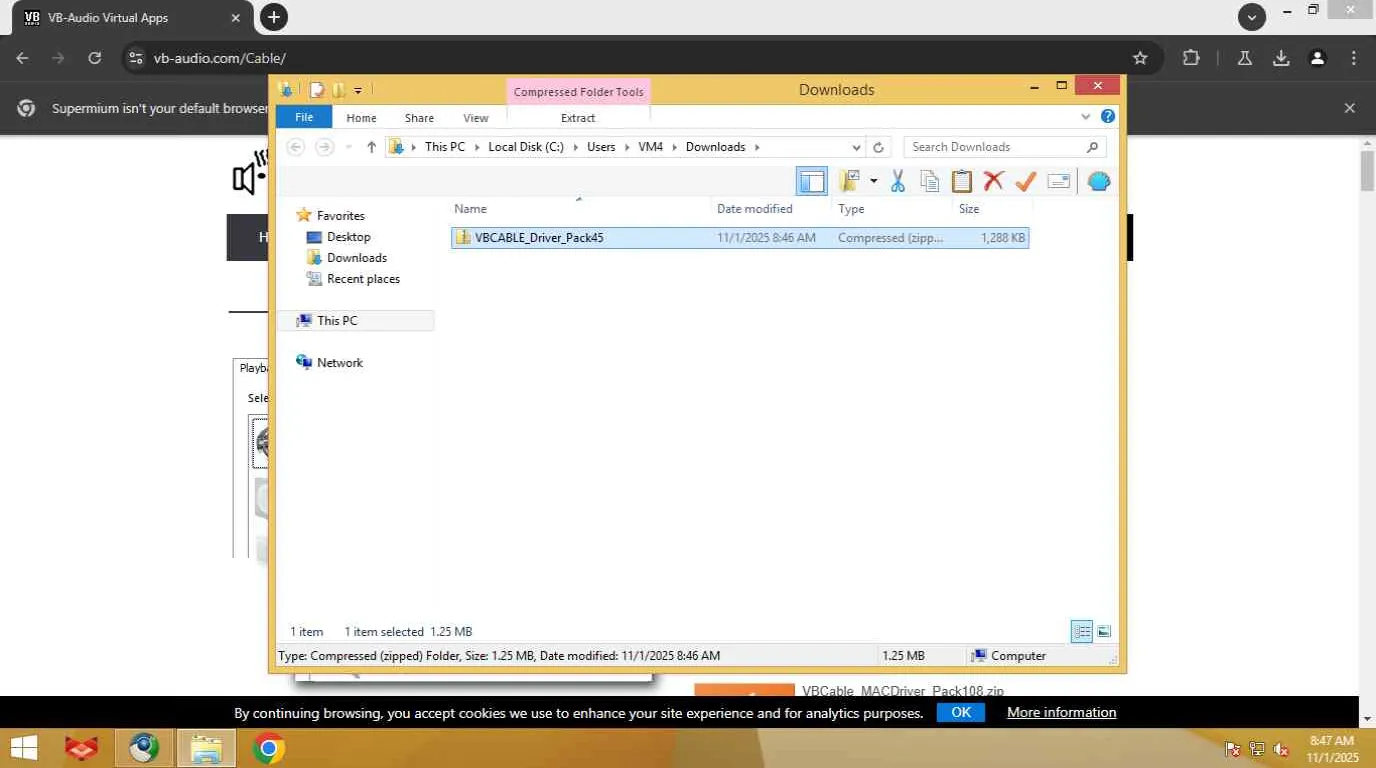The image size is (1376, 768).
Task: Select Network in the navigation pane
Action: pos(339,363)
